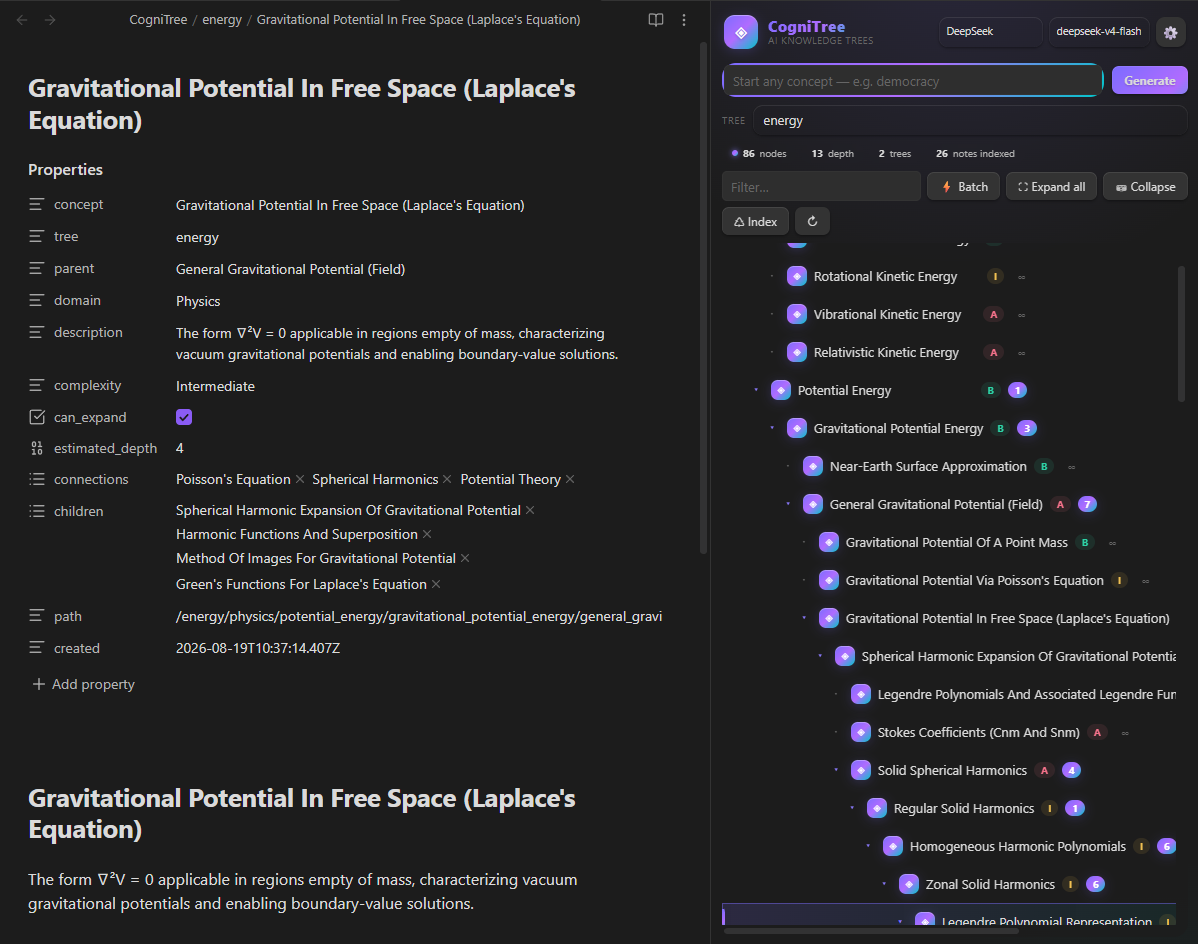Open the energy folder breadcrumb

point(222,20)
